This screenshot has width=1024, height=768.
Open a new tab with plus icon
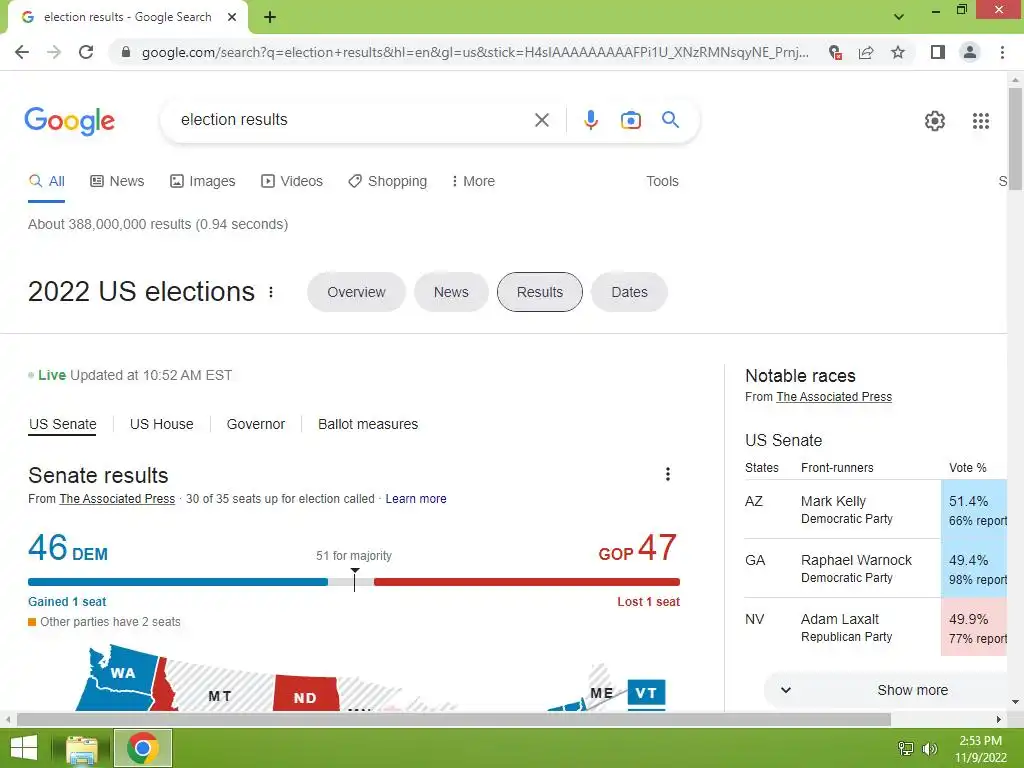tap(270, 17)
